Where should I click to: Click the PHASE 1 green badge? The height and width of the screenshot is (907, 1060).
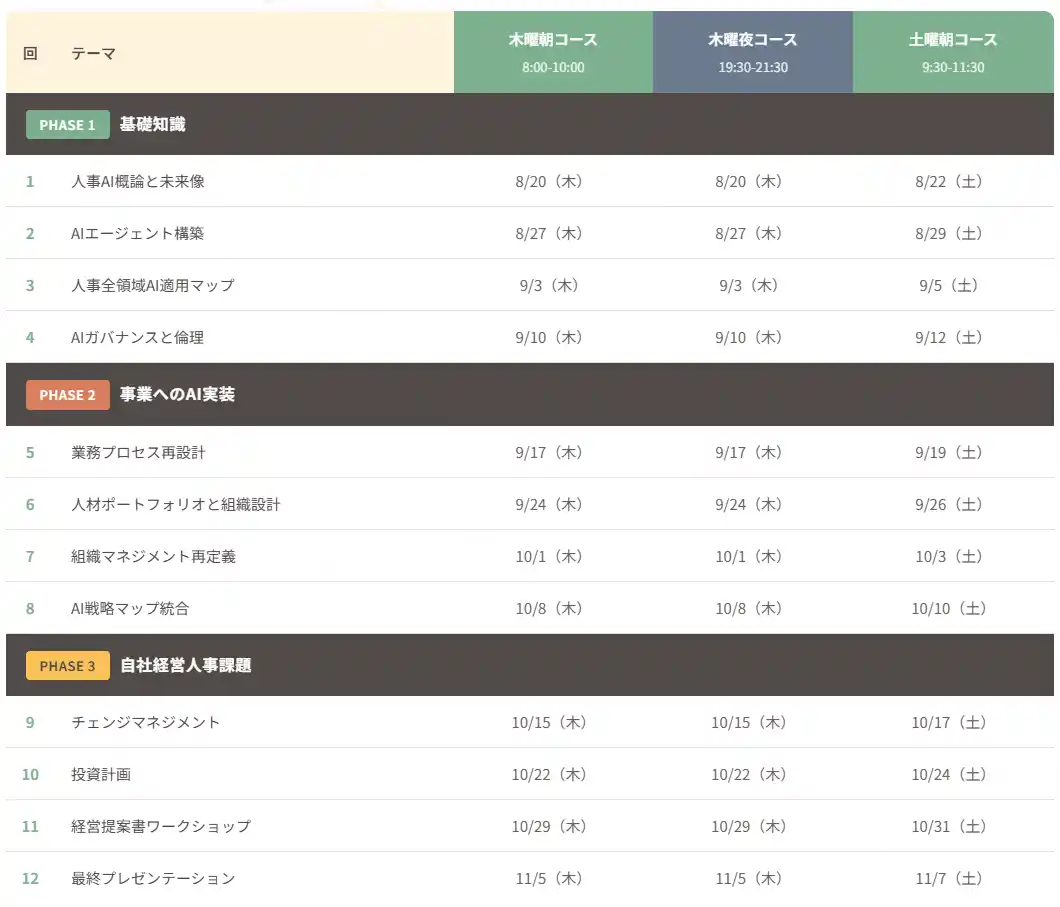(68, 125)
